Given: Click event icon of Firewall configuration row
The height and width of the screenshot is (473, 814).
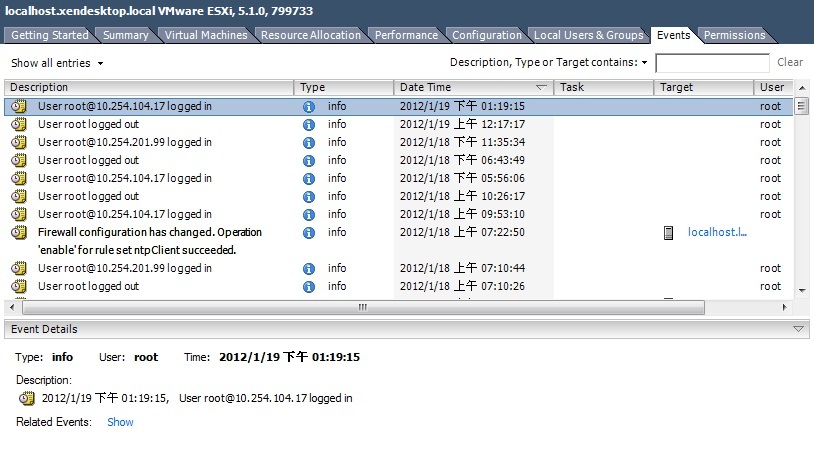Looking at the screenshot, I should [x=19, y=233].
